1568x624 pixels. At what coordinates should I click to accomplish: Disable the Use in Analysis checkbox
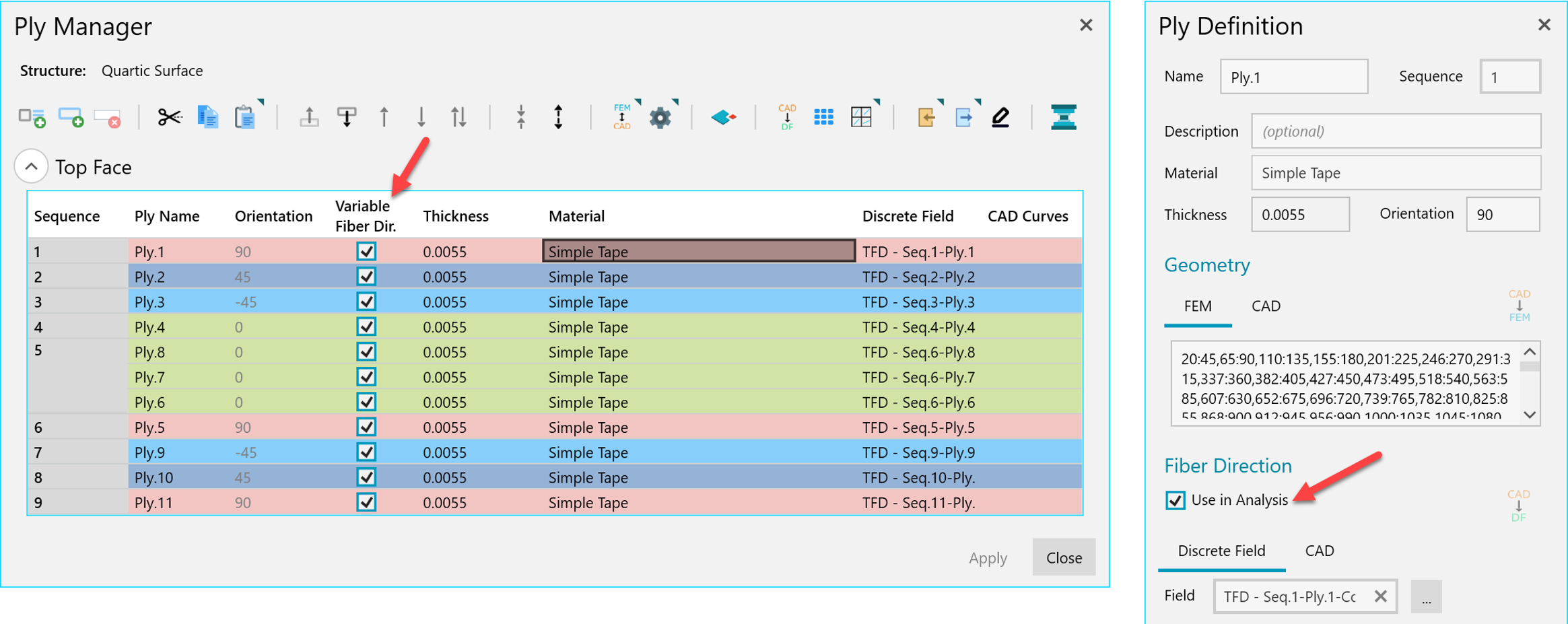tap(1175, 500)
